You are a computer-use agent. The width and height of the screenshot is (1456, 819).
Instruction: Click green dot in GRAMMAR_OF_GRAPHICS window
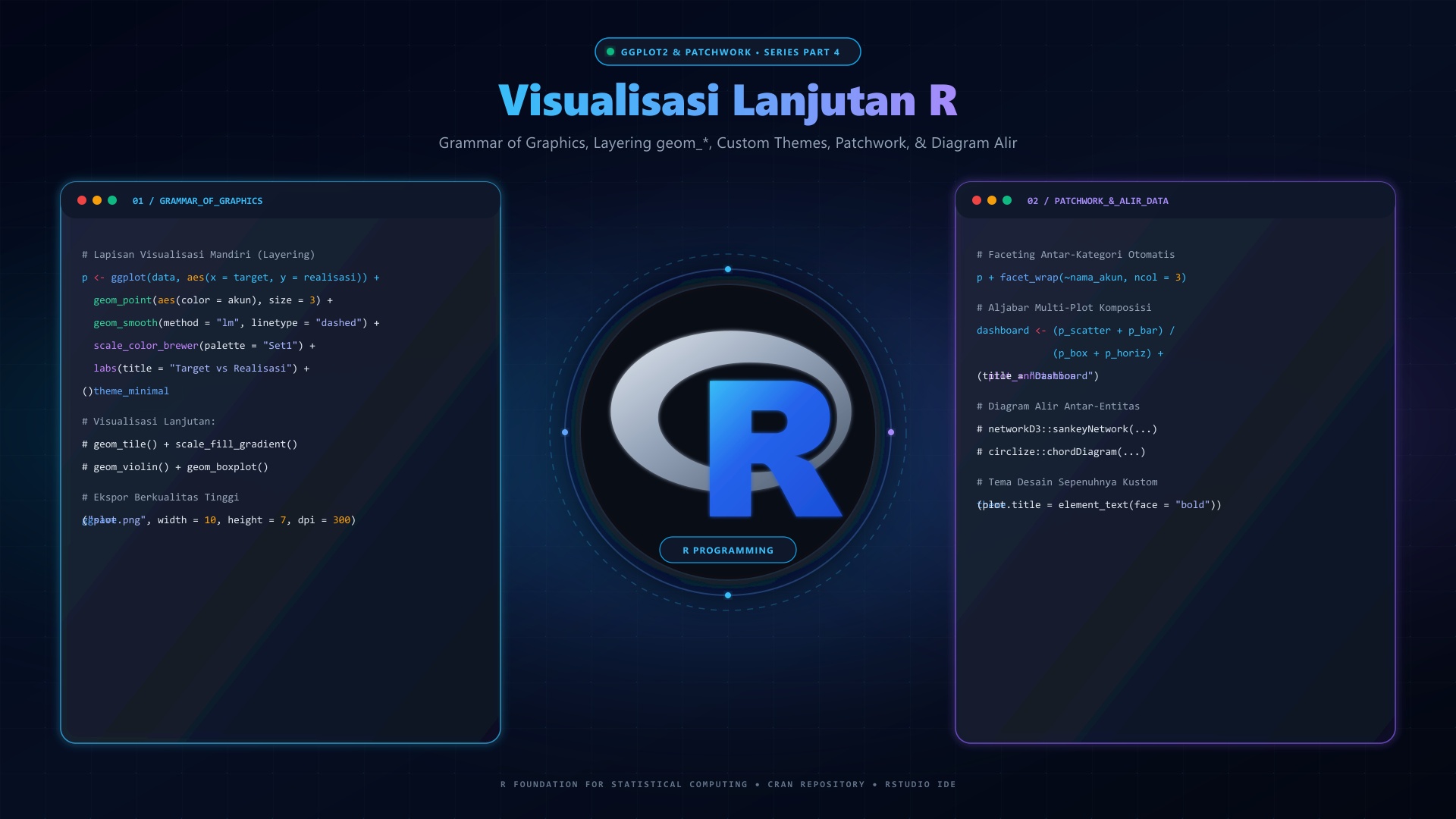click(112, 200)
